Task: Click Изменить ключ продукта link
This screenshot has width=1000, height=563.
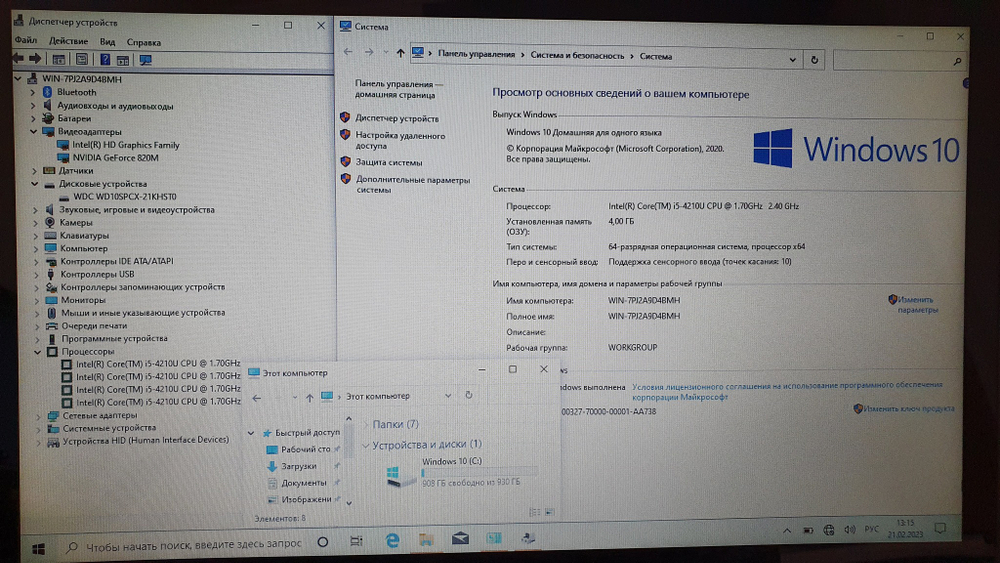Action: (x=909, y=409)
